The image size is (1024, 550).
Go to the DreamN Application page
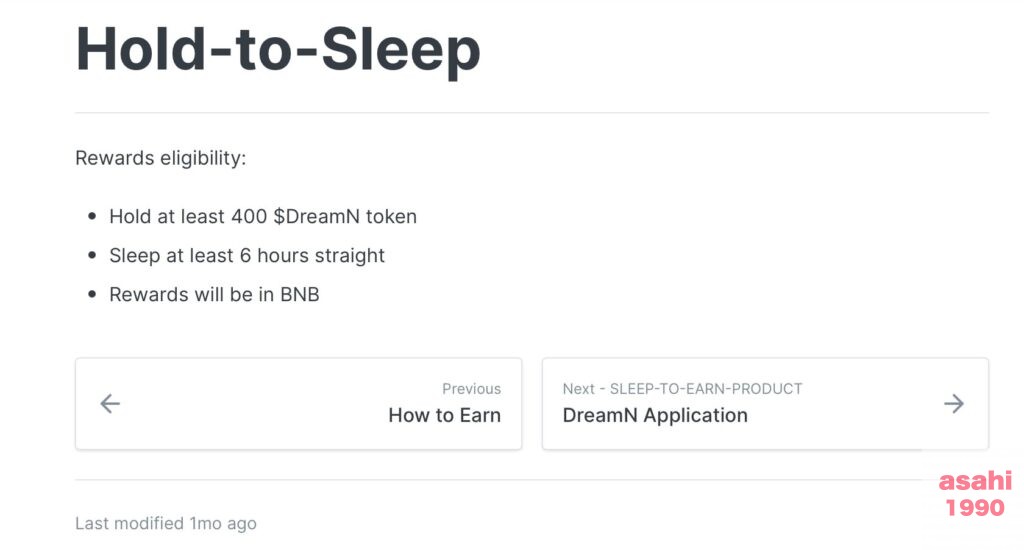pos(655,415)
